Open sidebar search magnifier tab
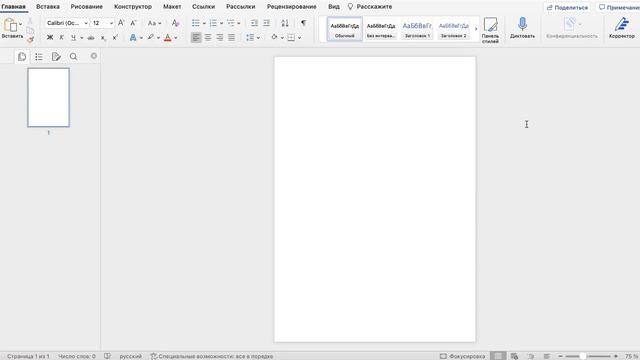Viewport: 640px width, 360px height. [73, 57]
